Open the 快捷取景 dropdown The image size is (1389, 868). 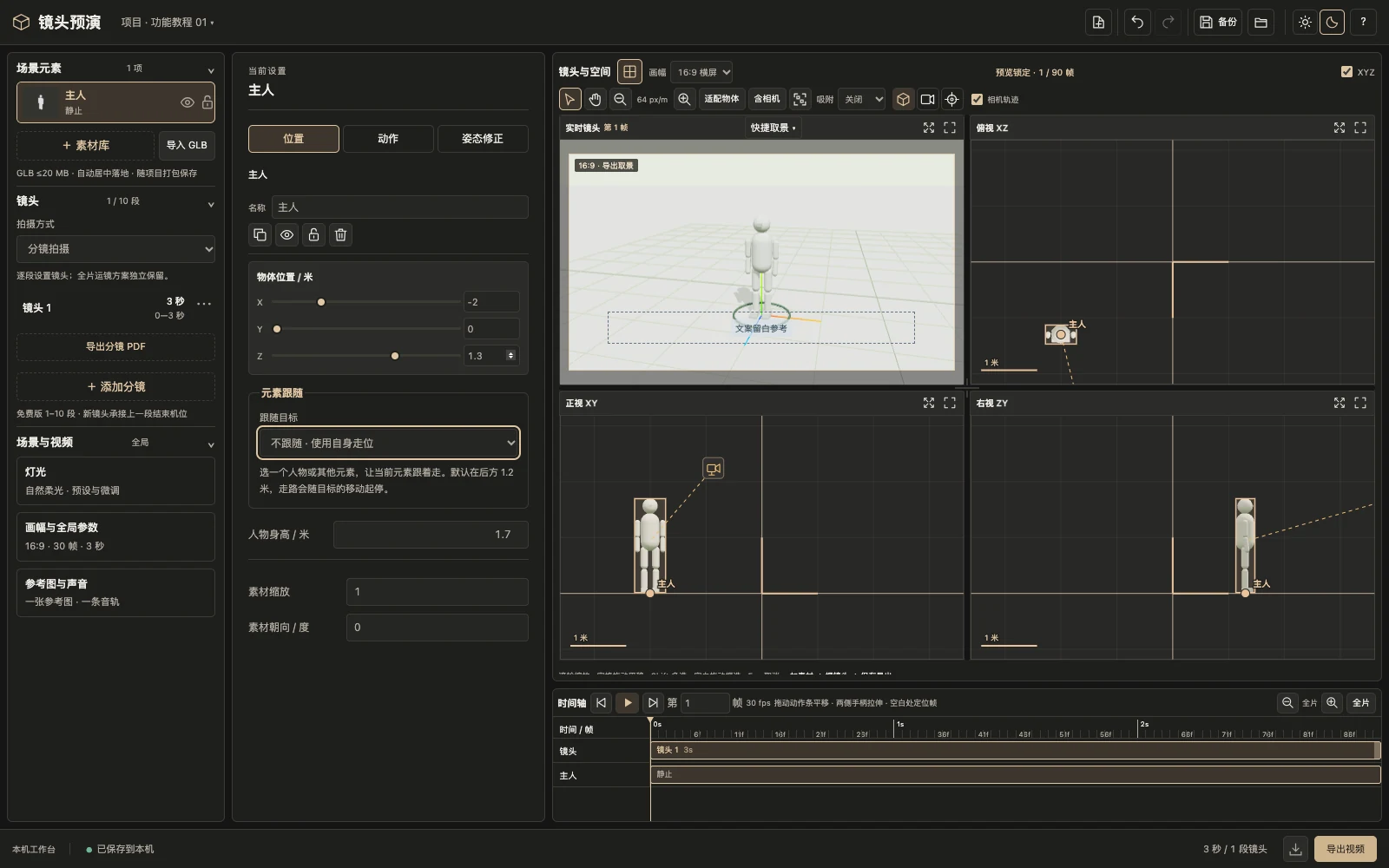(x=773, y=128)
